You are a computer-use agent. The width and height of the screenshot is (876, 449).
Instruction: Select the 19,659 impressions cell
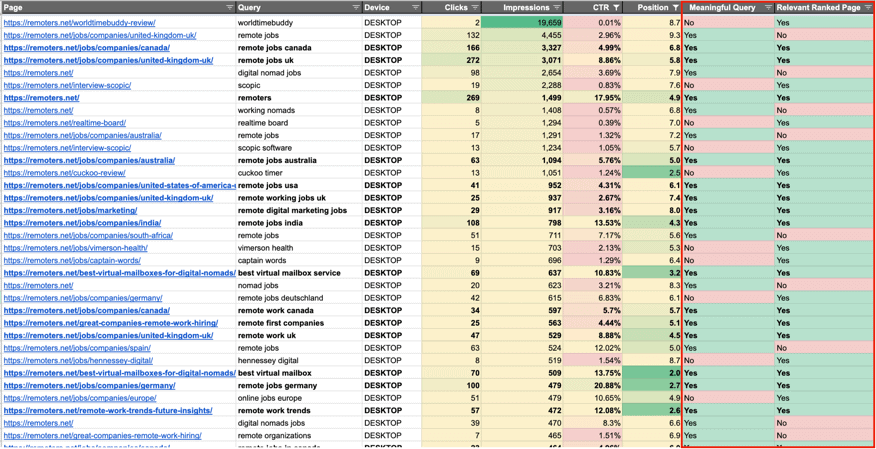[522, 23]
